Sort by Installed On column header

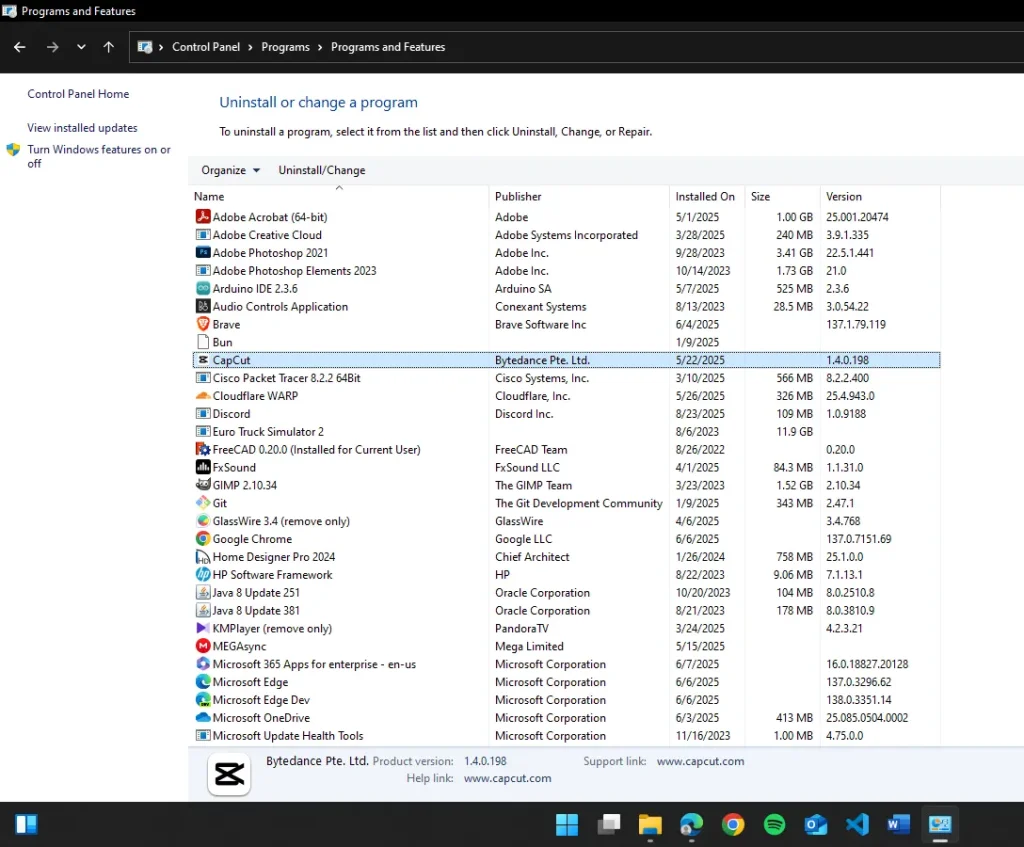(707, 197)
